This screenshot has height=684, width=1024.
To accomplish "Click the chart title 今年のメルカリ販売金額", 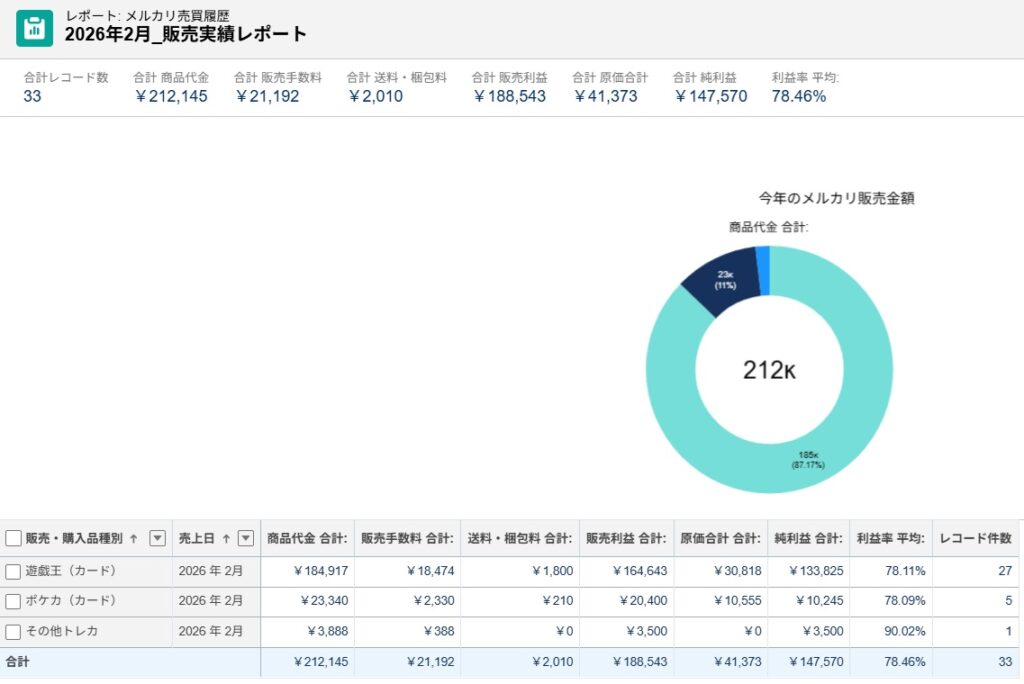I will tap(838, 198).
